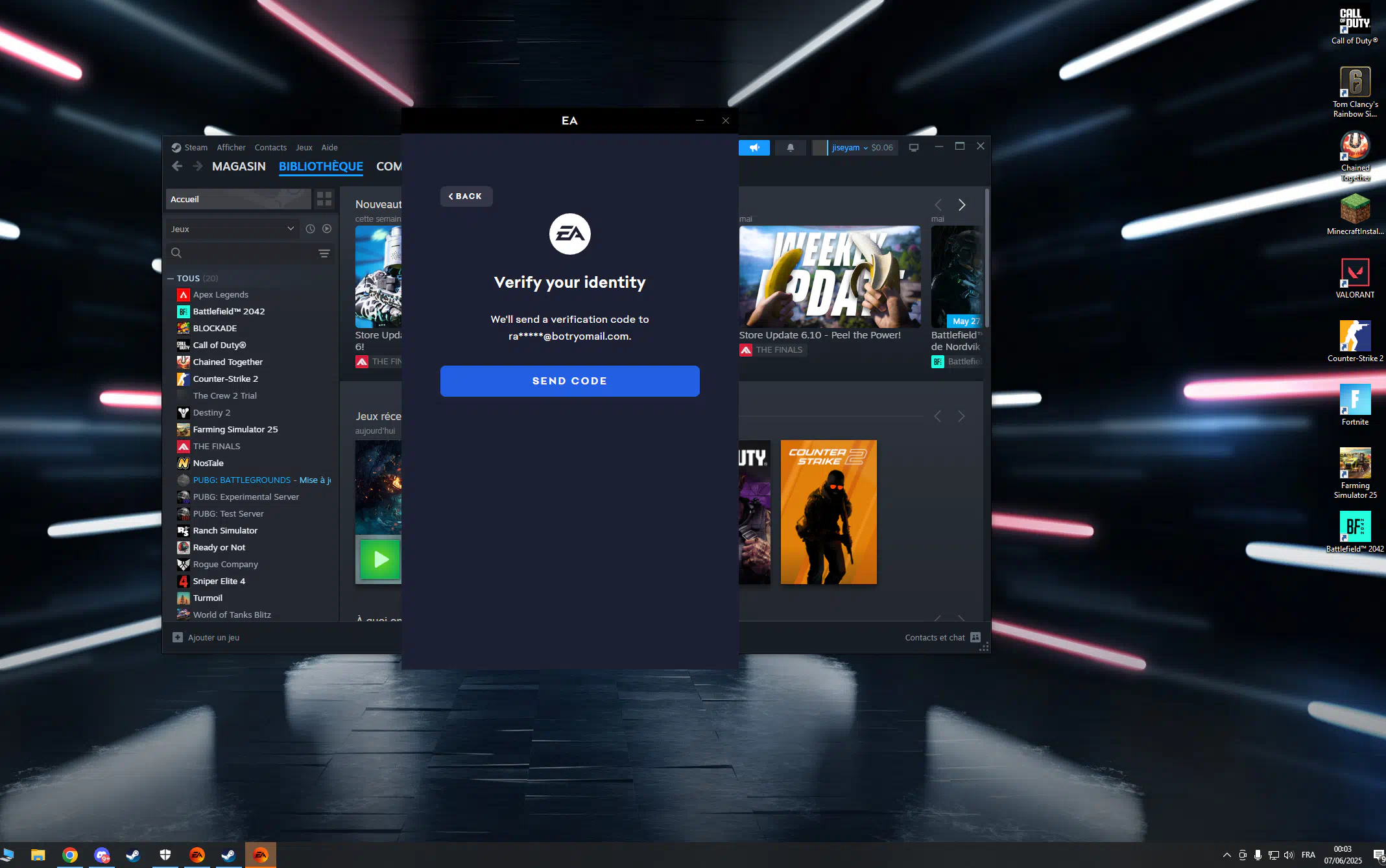1386x868 pixels.
Task: Expand the Jeux filter dropdown
Action: (232, 229)
